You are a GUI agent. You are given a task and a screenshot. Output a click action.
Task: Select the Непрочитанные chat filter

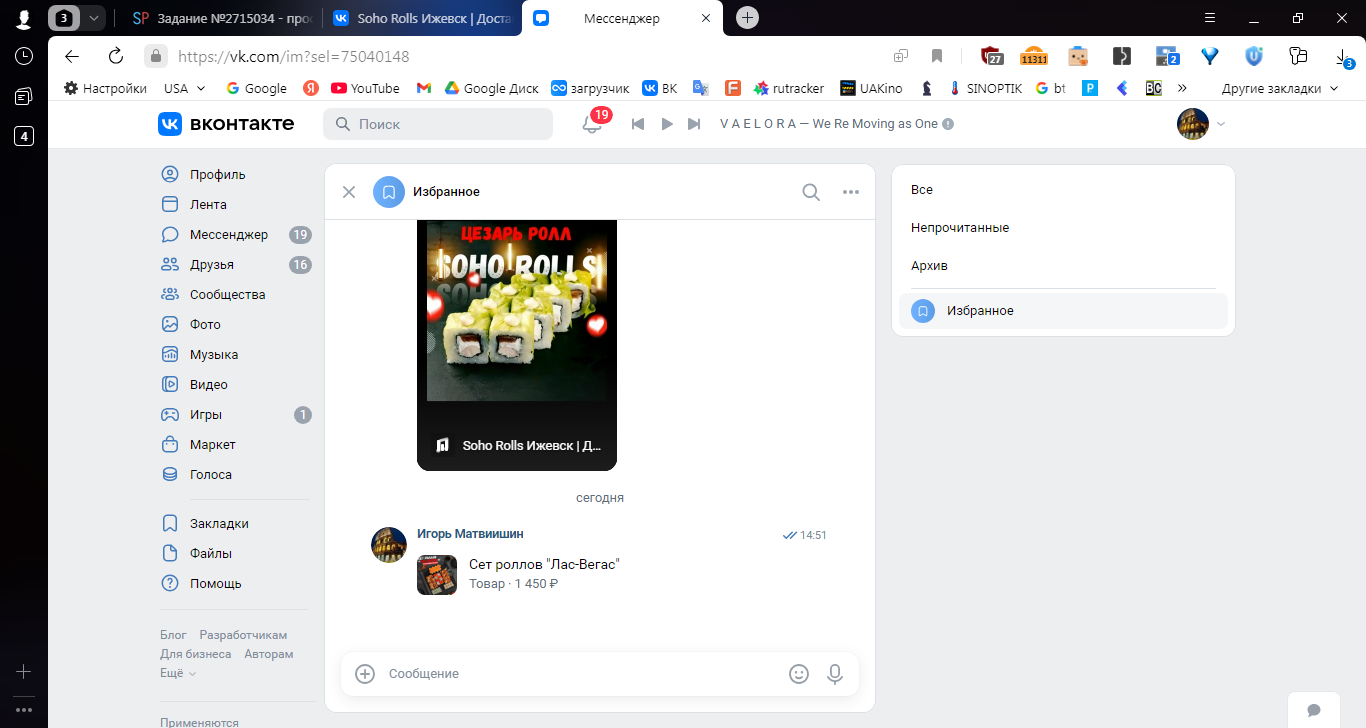tap(1063, 228)
